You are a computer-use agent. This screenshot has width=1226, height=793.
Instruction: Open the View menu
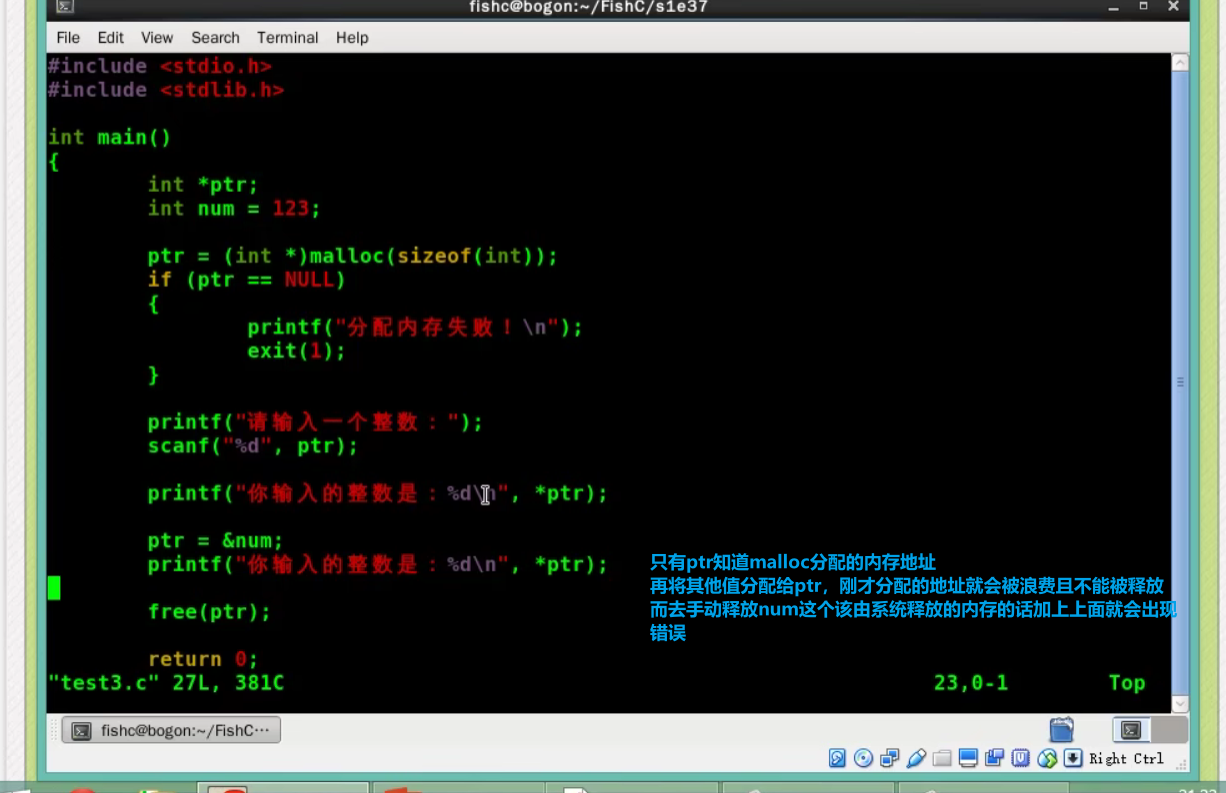157,38
